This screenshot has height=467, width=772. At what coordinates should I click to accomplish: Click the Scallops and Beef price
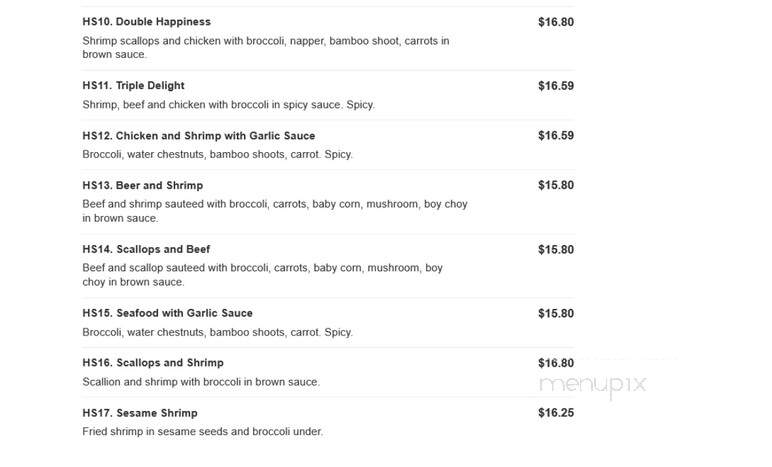click(556, 250)
